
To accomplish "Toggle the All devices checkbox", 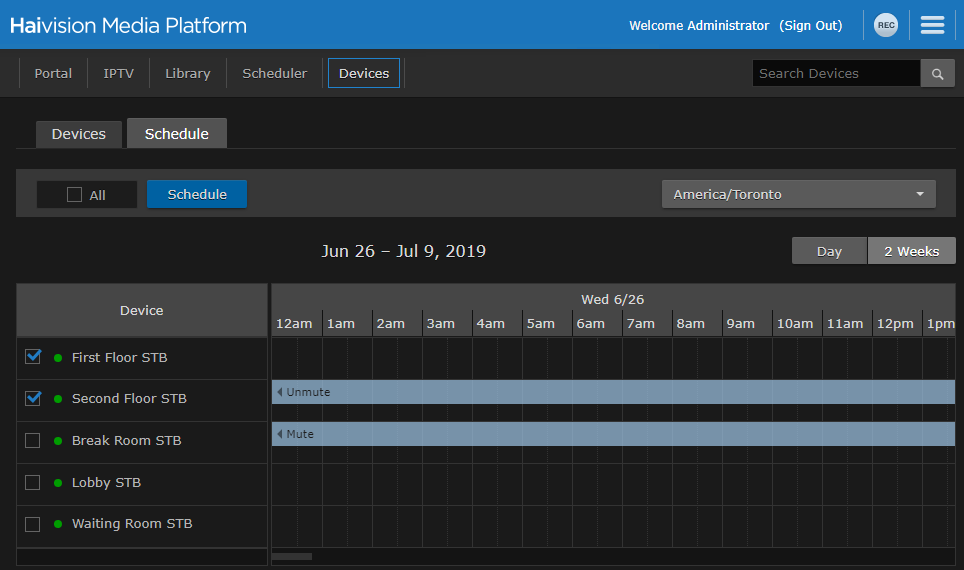I will point(75,195).
